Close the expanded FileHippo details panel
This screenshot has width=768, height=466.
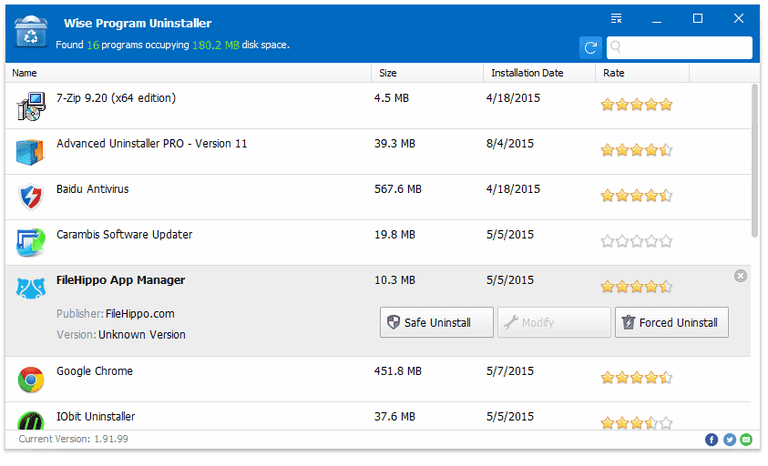click(742, 276)
